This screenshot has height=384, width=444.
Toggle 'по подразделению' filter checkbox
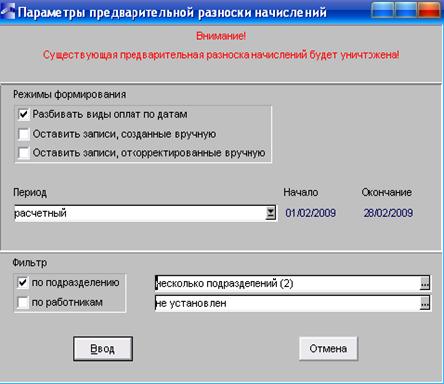coord(22,283)
